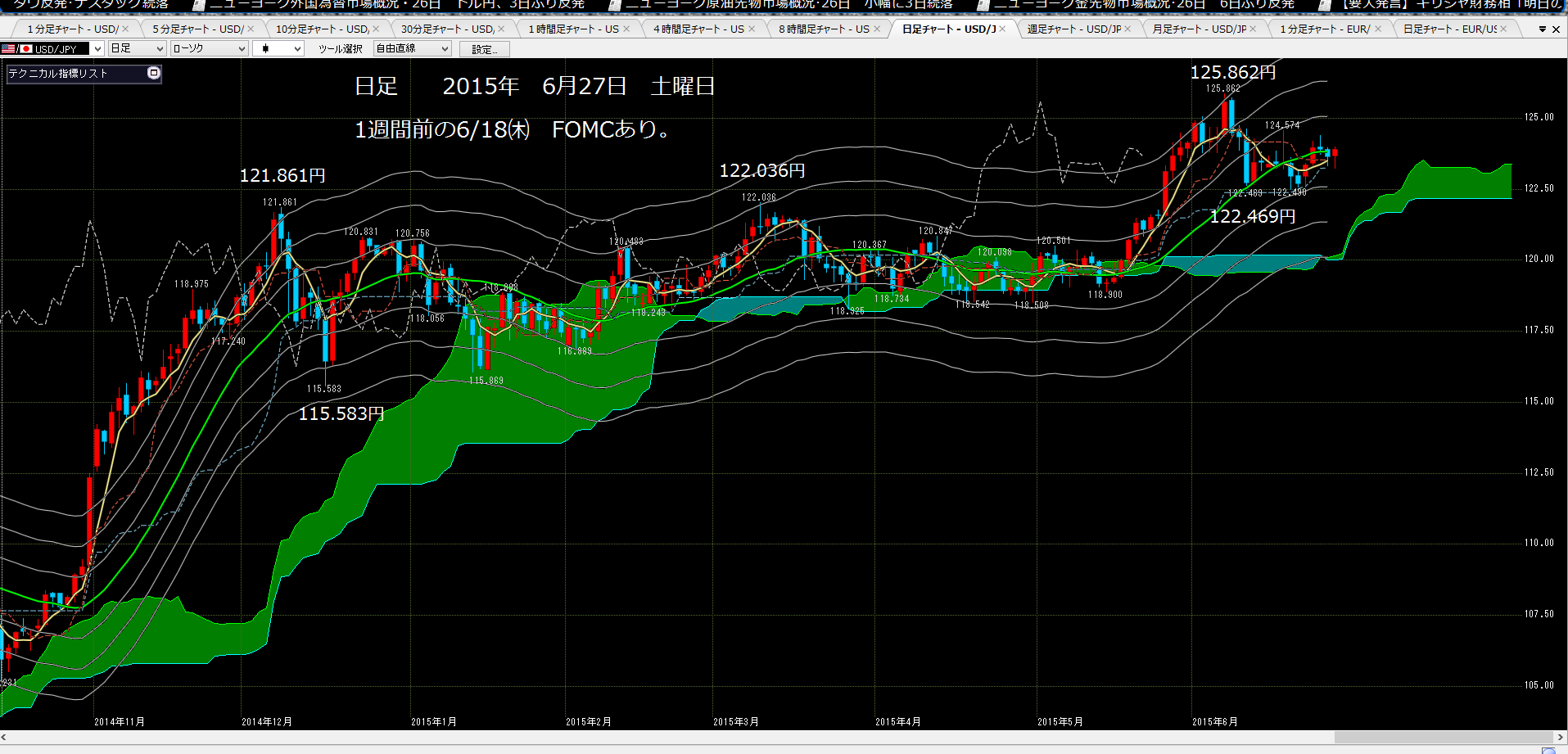Click the 2015年3月 date axis label
This screenshot has height=754, width=1568.
[736, 722]
